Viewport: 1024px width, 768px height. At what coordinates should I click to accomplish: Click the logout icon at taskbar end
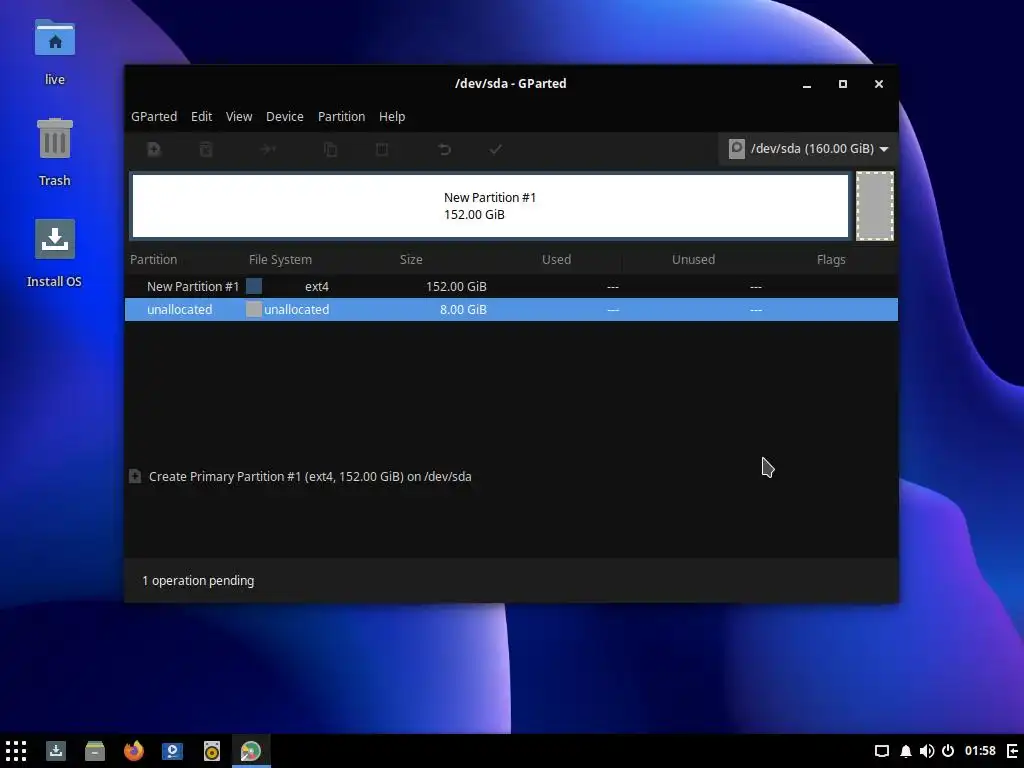click(1013, 751)
